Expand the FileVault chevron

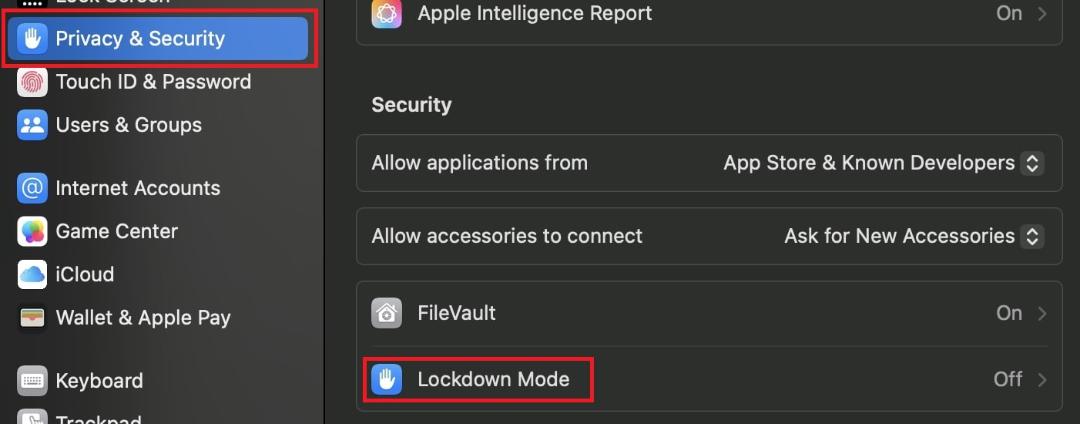[1042, 313]
